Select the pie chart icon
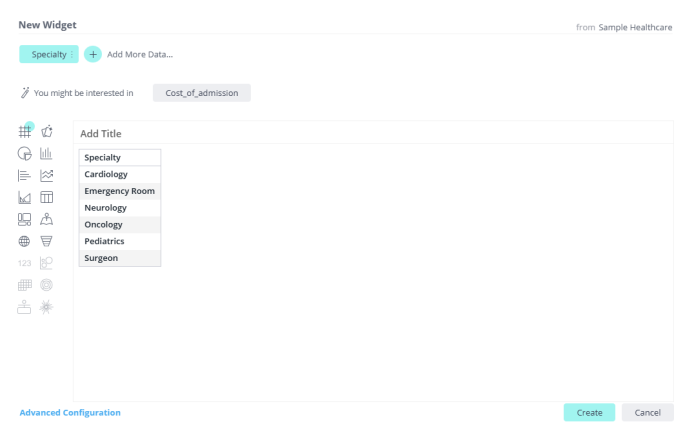Viewport: 694px width, 442px height. pyautogui.click(x=25, y=154)
